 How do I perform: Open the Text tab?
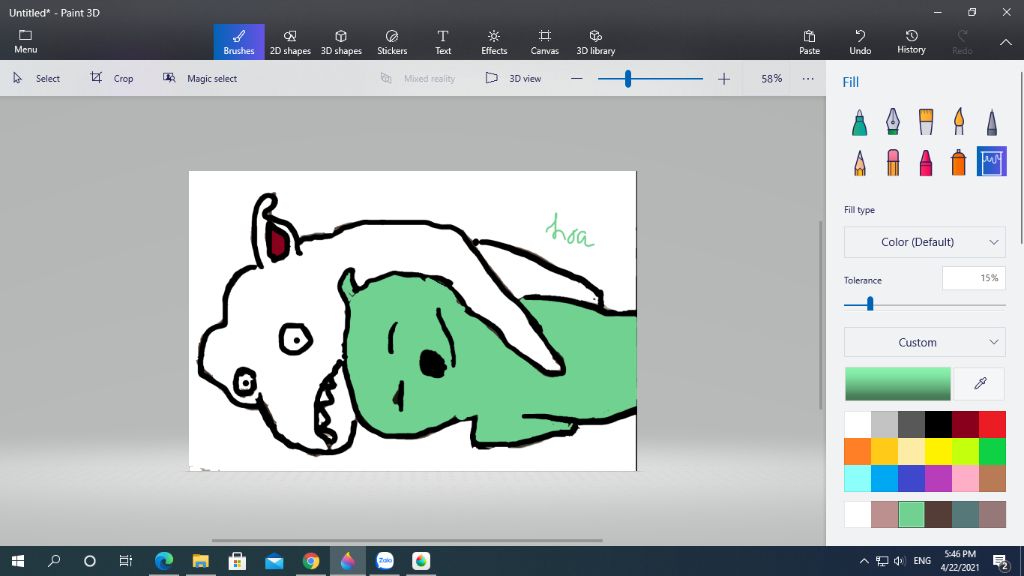(443, 42)
